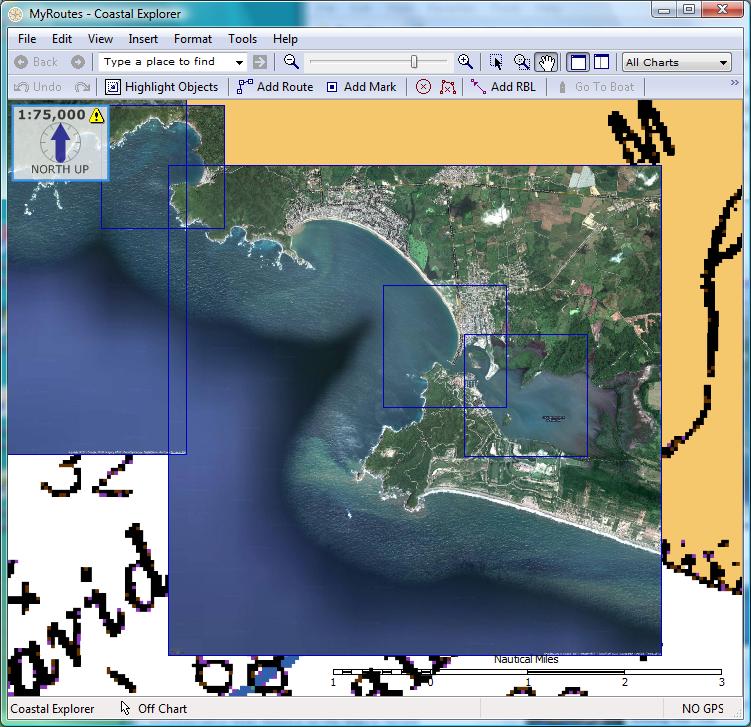751x727 pixels.
Task: Click the Nautical Miles scale bar
Action: 527,671
